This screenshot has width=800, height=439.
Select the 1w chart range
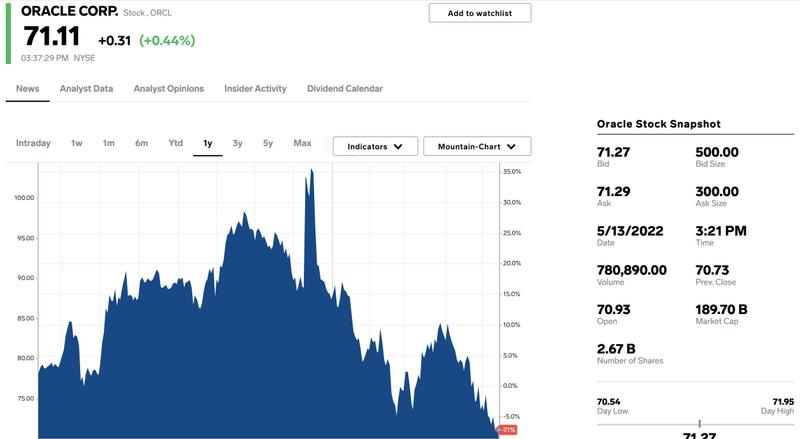click(77, 143)
